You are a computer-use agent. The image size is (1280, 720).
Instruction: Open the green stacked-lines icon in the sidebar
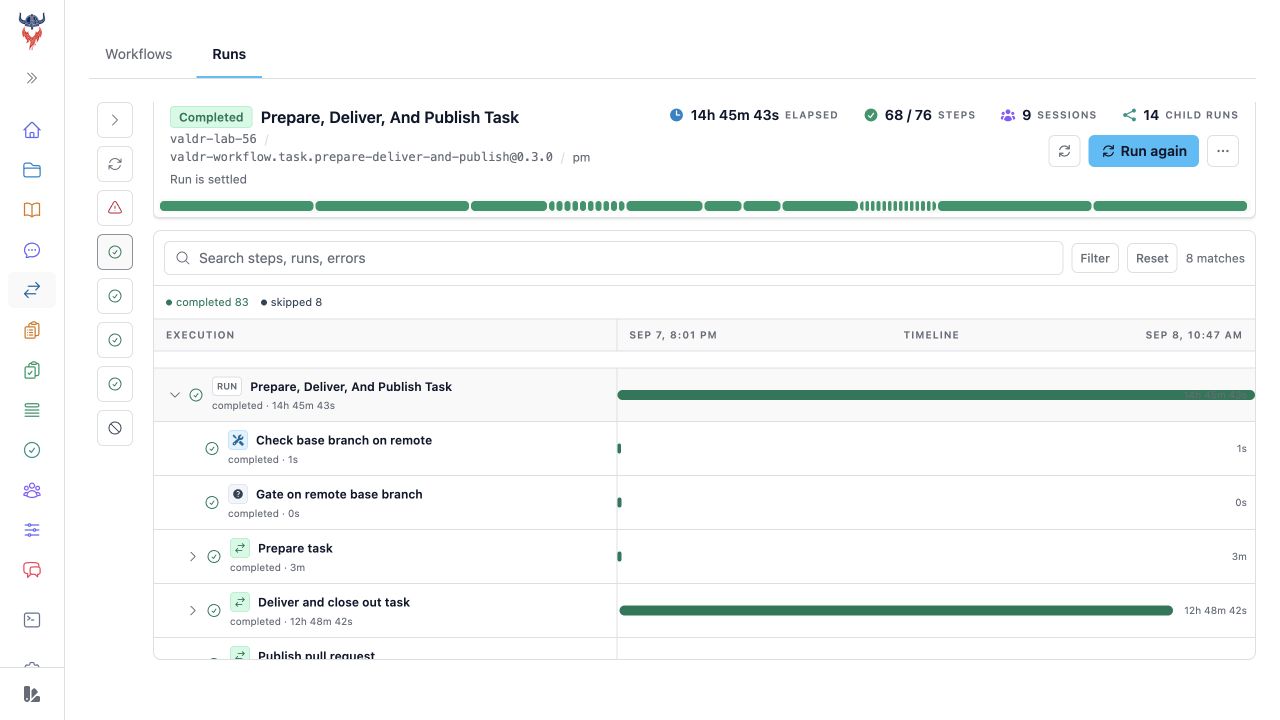(32, 410)
